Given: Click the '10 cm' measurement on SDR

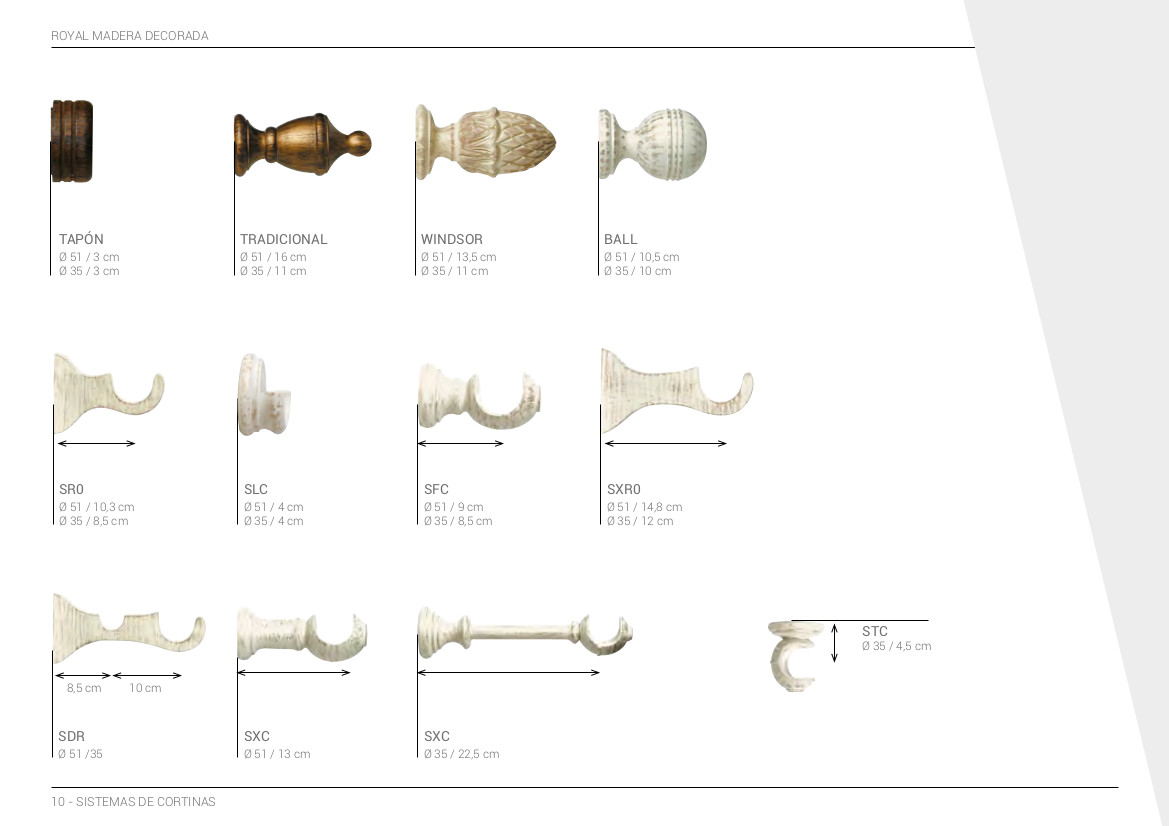Looking at the screenshot, I should pos(145,688).
